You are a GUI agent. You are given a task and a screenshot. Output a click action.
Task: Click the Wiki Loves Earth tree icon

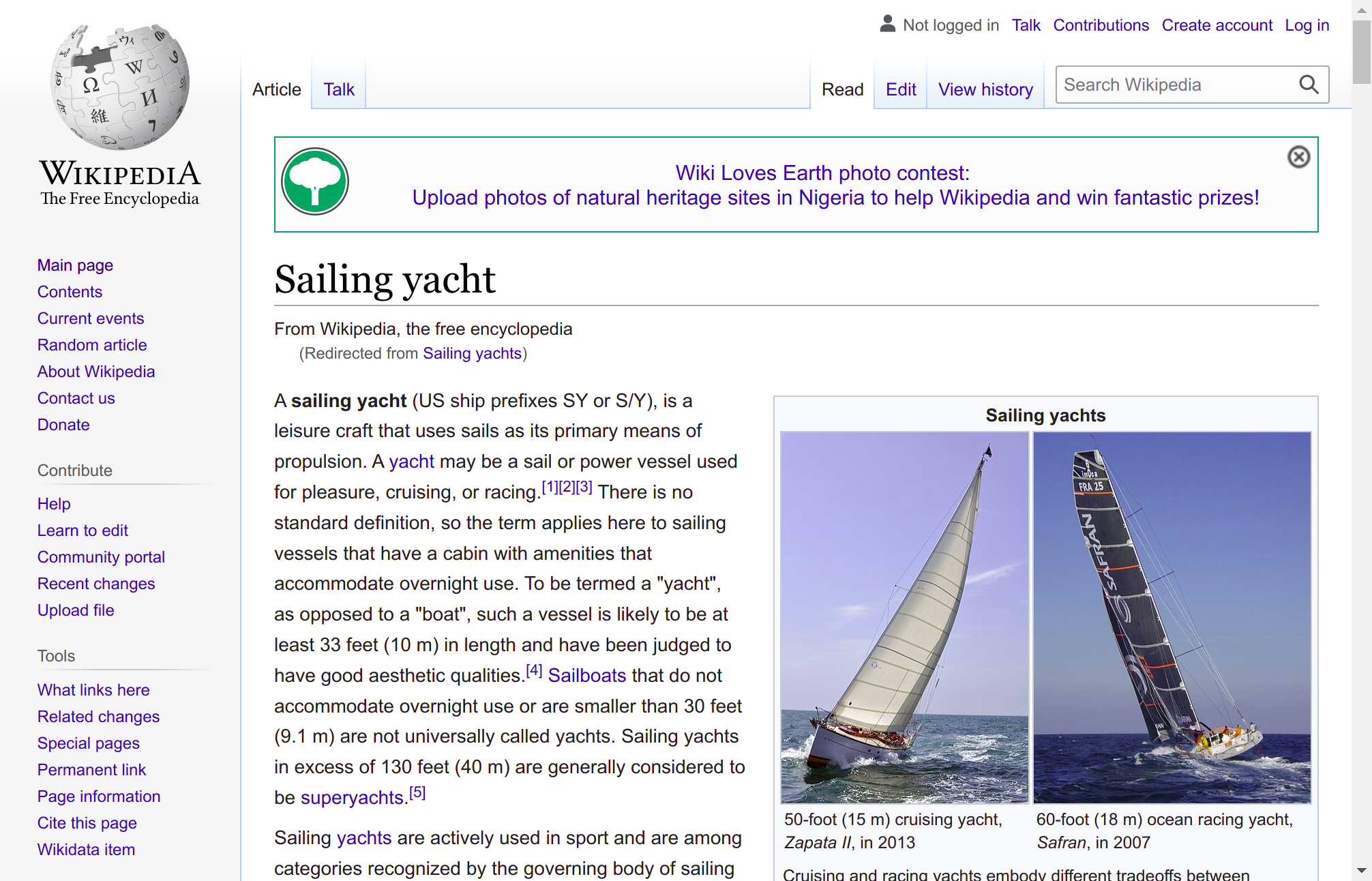316,183
